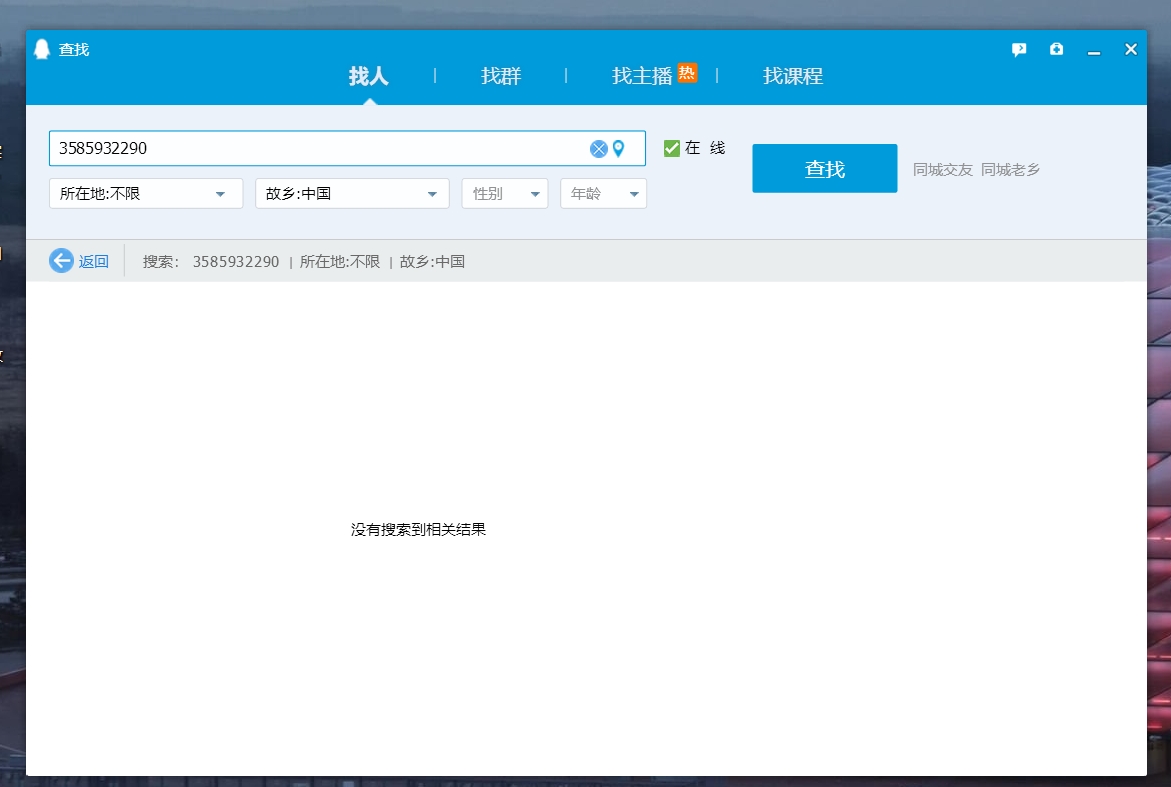Open the 同城老乡 link
This screenshot has height=787, width=1171.
(x=1010, y=170)
